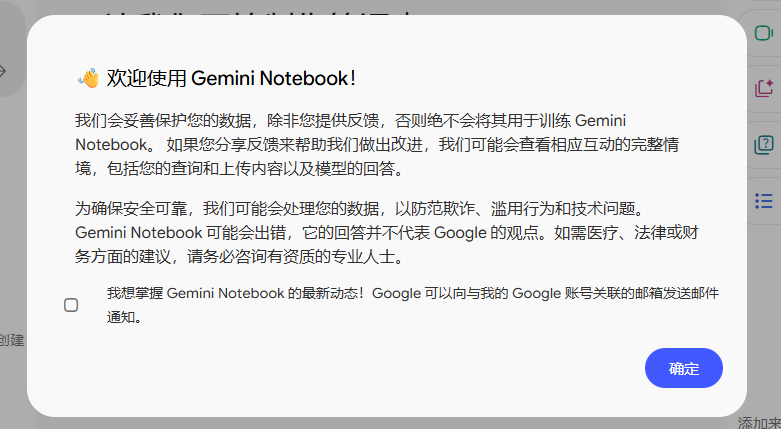Image resolution: width=781 pixels, height=429 pixels.
Task: Click the paragraph starting '为确保安全可靠'
Action: coord(386,233)
